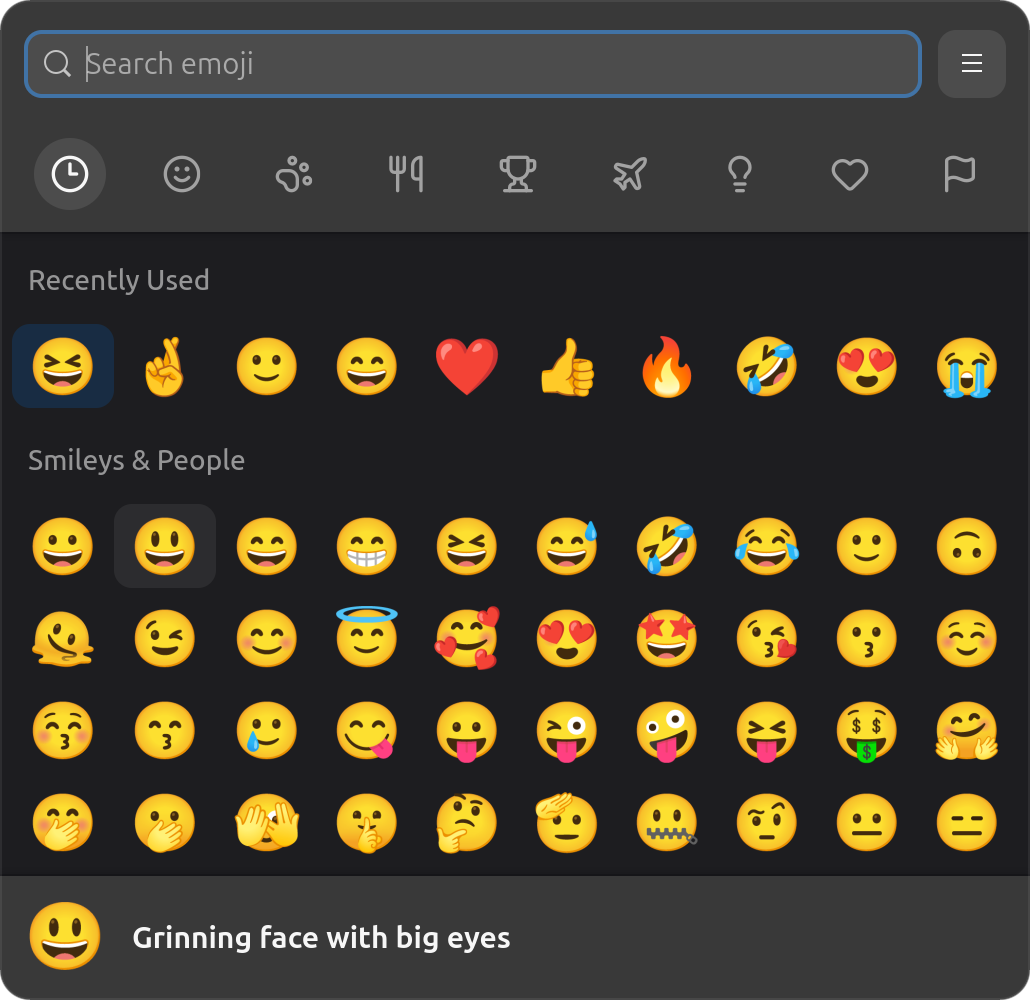This screenshot has width=1030, height=1000.
Task: Open the hamburger menu button
Action: click(x=972, y=64)
